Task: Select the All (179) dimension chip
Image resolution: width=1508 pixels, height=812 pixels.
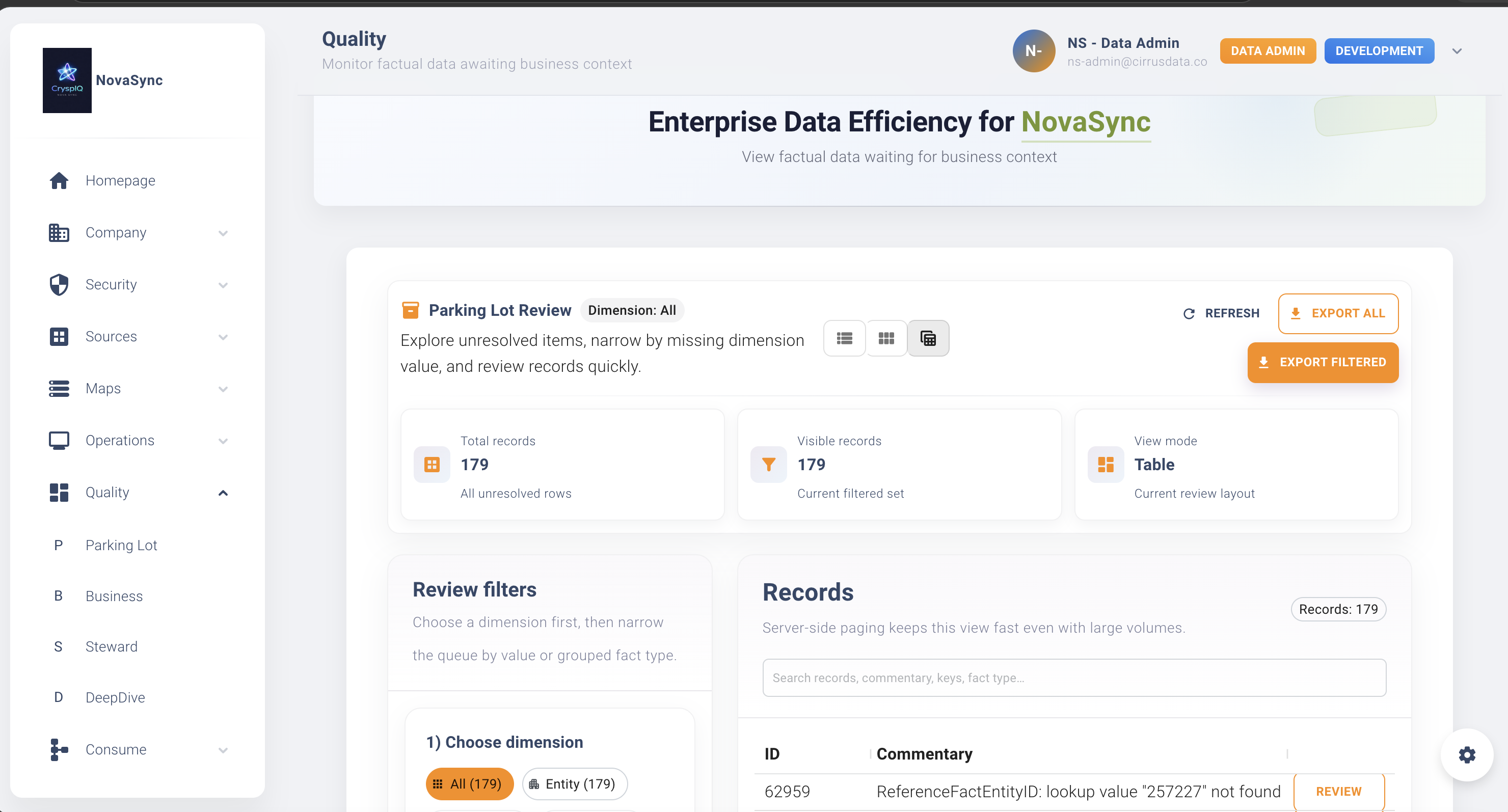Action: [x=470, y=784]
